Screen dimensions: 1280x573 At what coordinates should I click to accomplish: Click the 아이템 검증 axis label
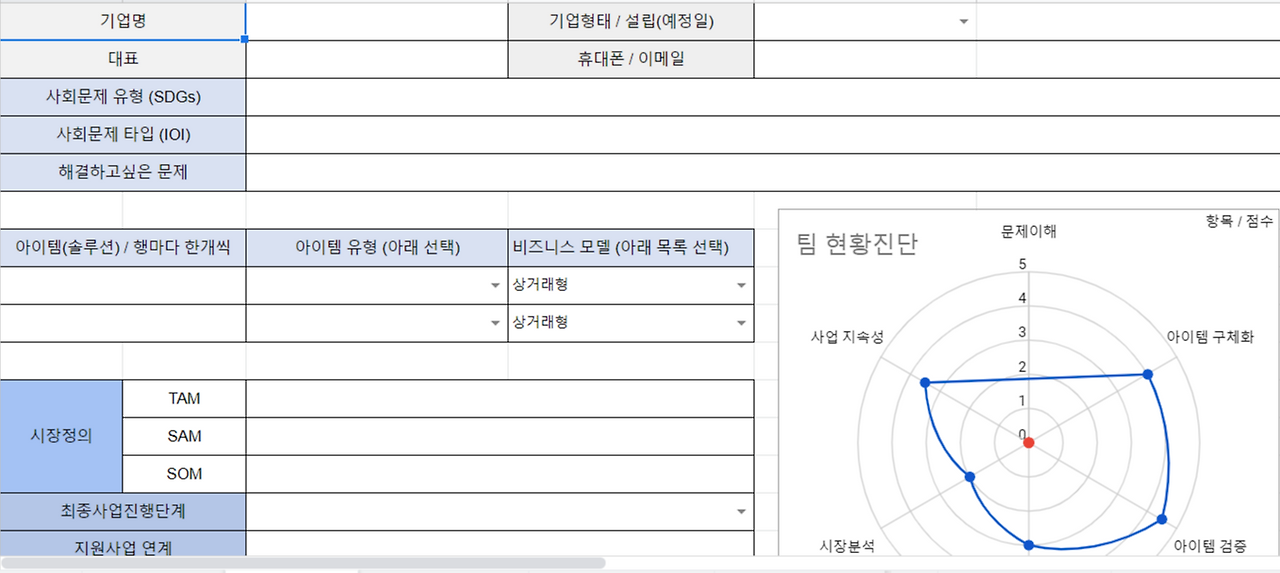(x=1211, y=546)
